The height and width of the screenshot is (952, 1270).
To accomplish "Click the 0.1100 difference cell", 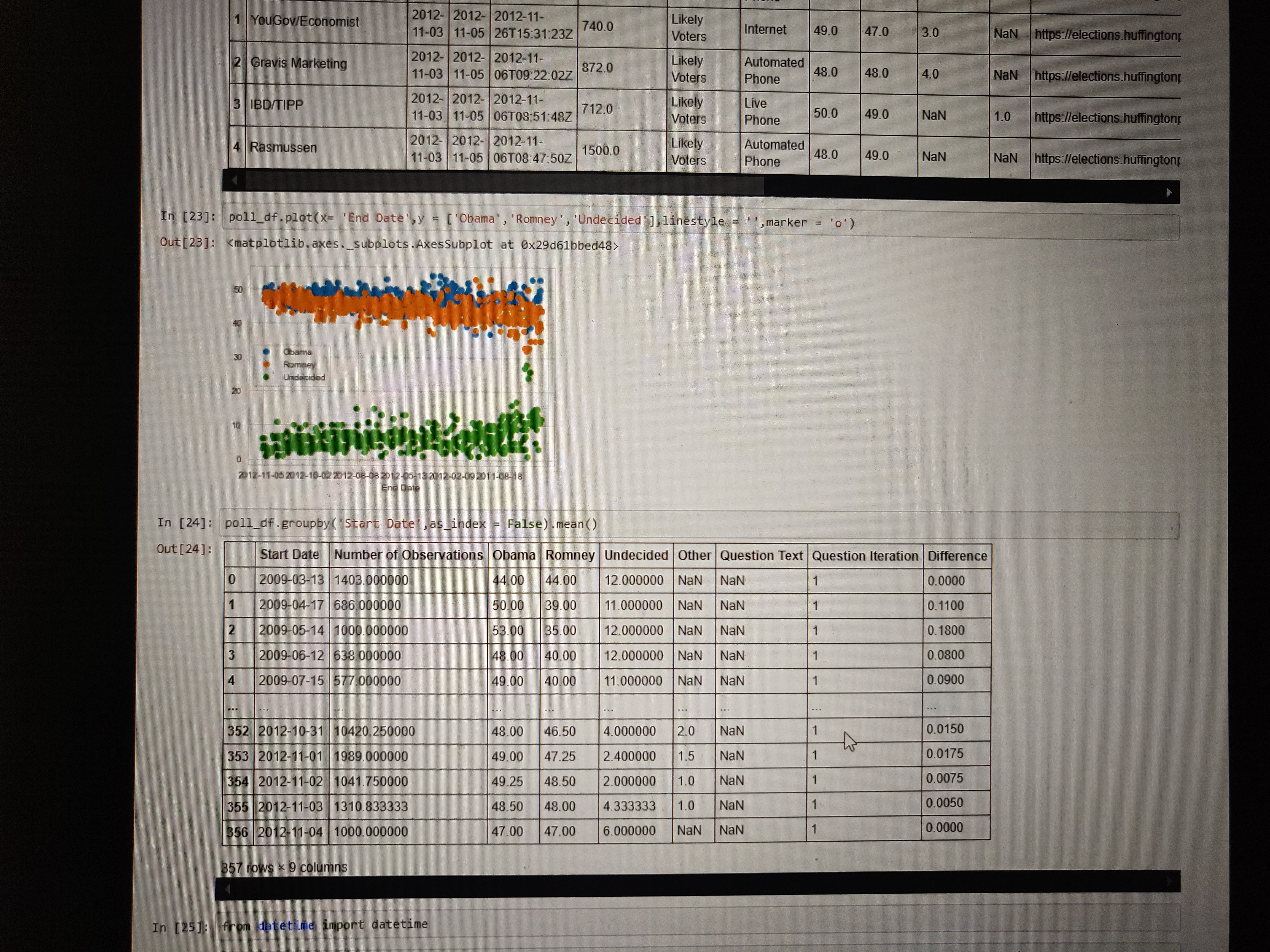I will (x=957, y=605).
